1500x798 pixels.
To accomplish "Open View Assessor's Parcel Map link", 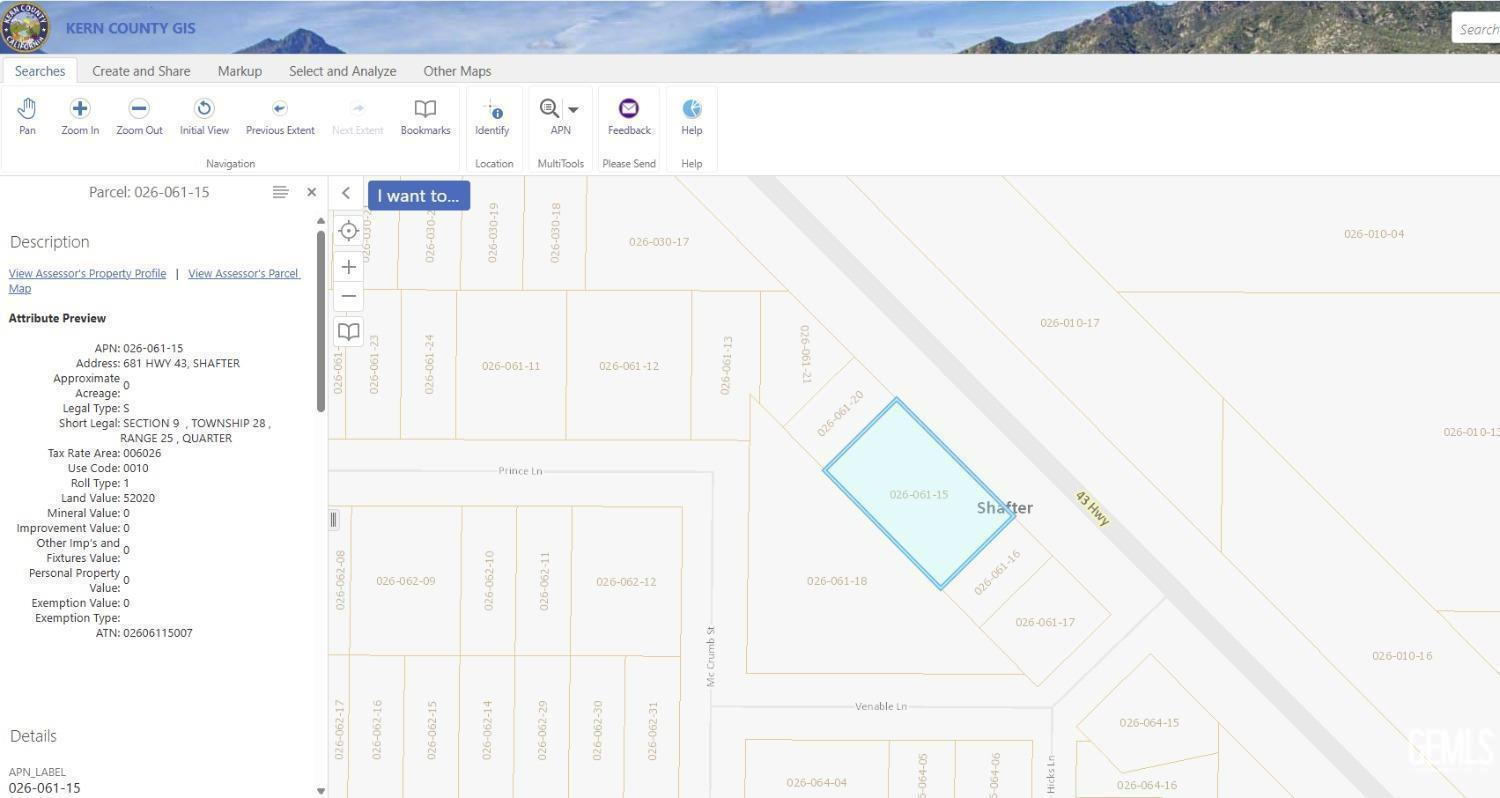I will [154, 280].
